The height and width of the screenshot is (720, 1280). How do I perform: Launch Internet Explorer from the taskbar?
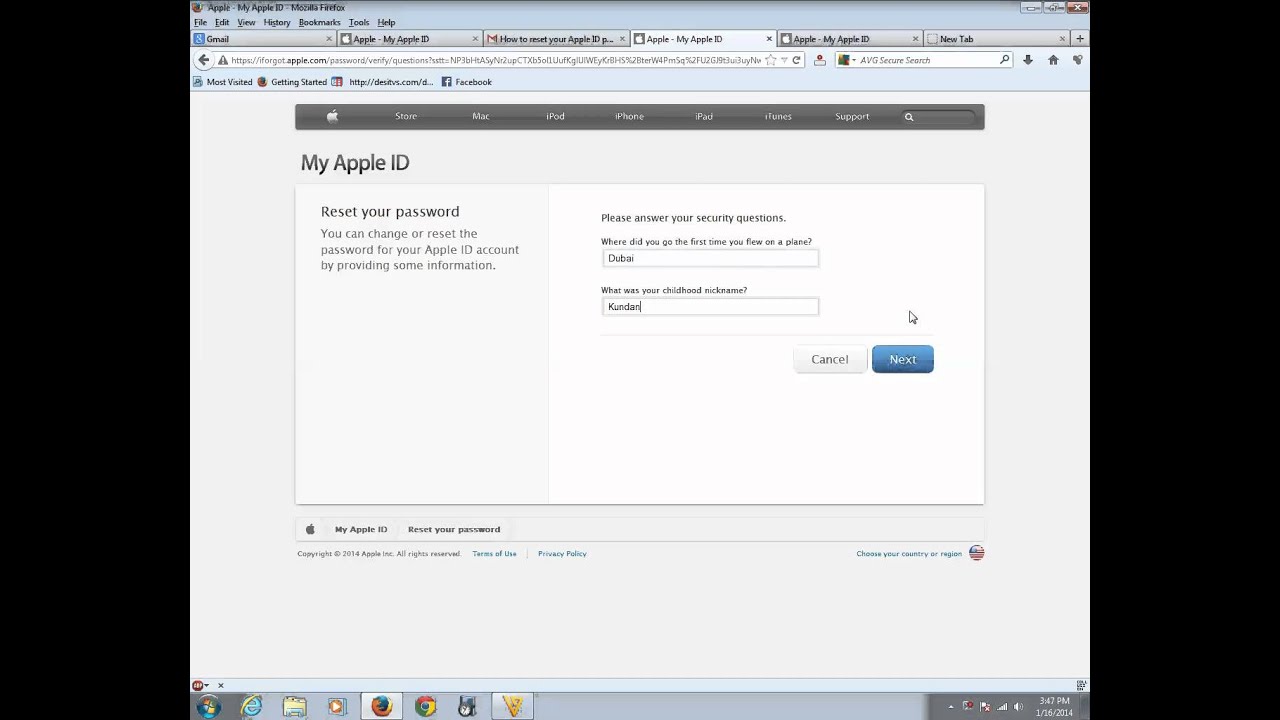(251, 707)
